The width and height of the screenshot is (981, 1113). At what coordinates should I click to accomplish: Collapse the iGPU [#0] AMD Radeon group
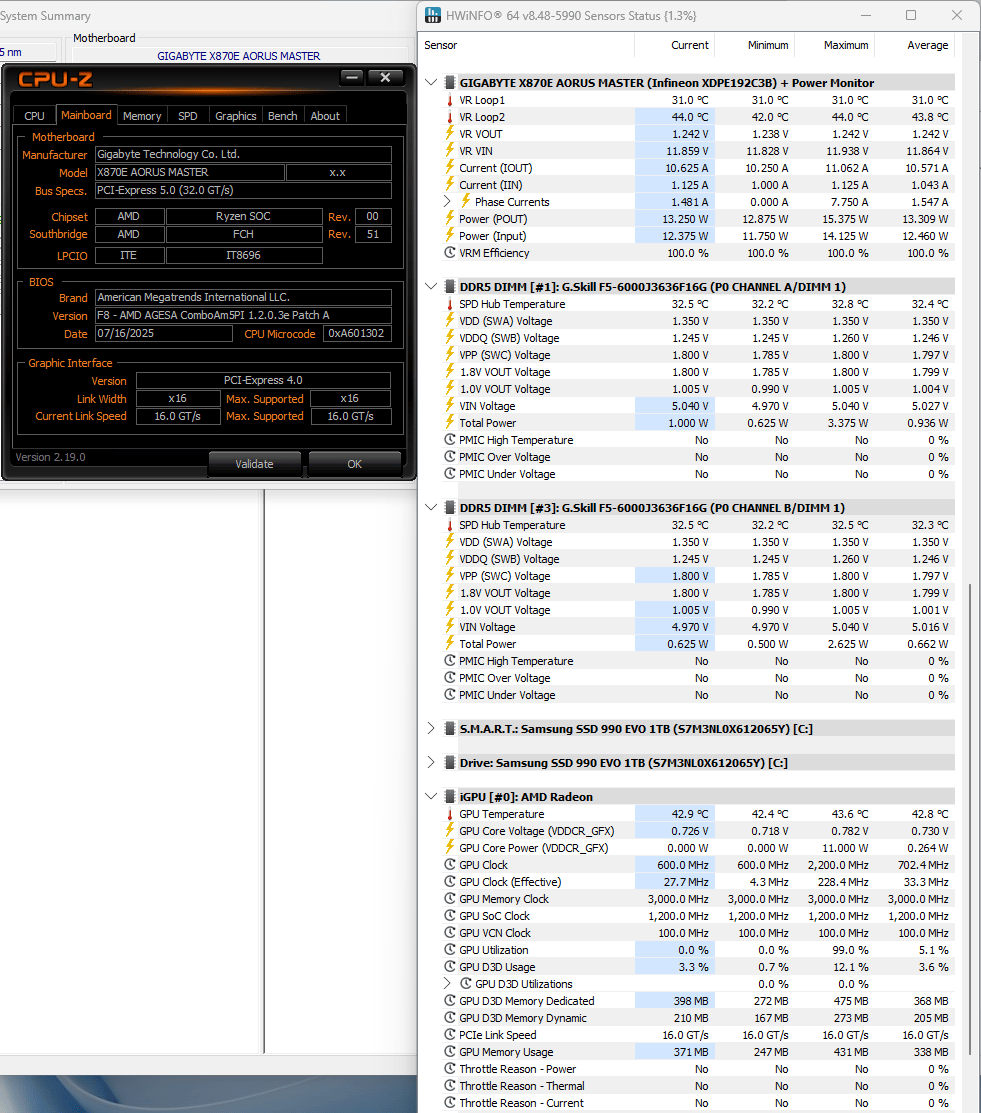(x=430, y=796)
